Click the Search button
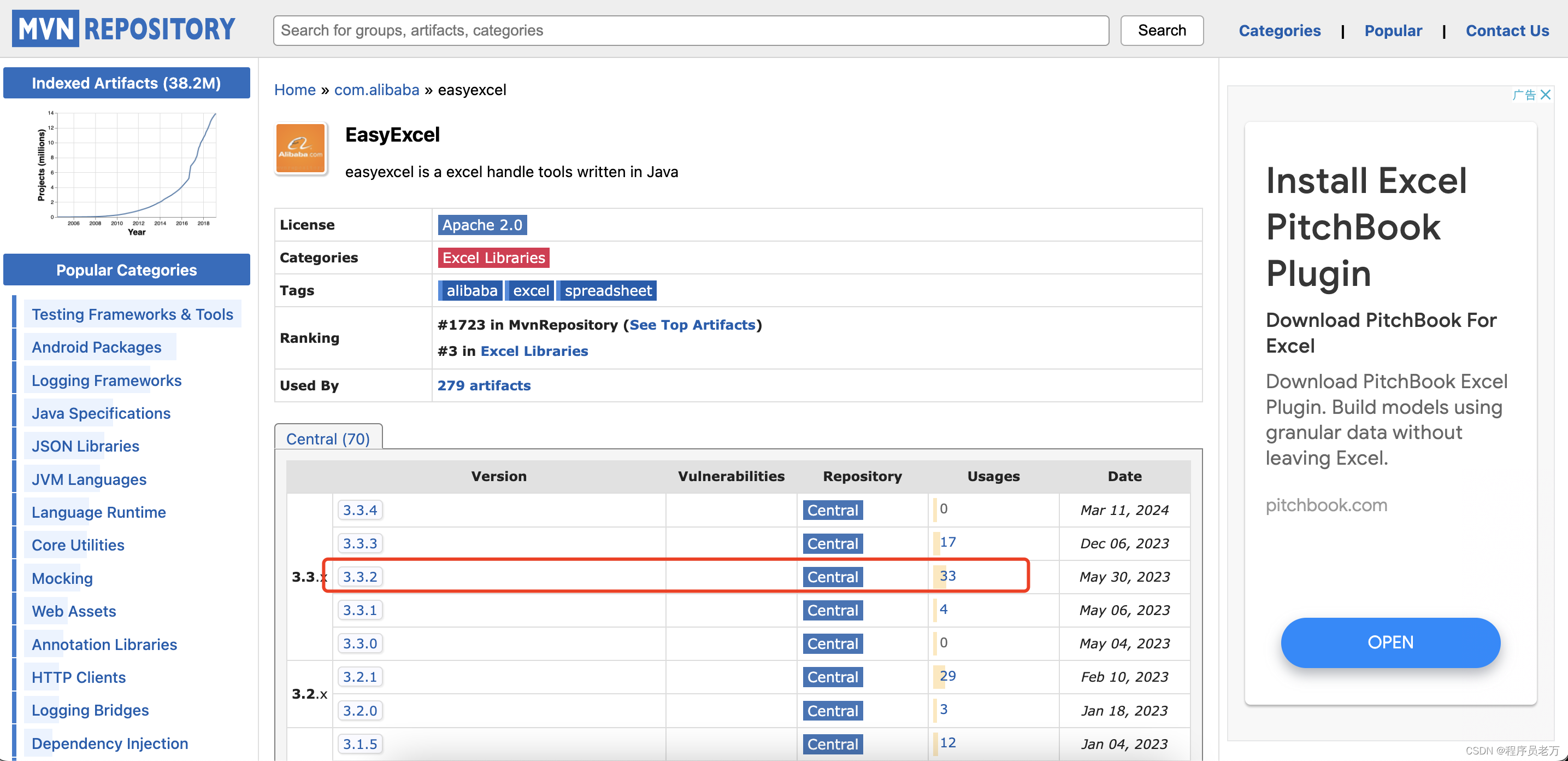The height and width of the screenshot is (761, 1568). (x=1161, y=30)
